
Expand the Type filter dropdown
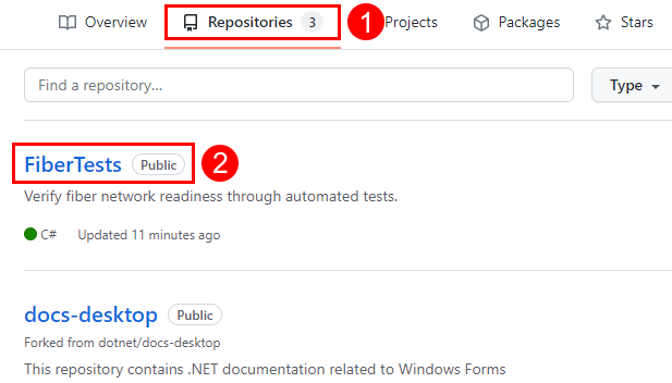point(632,85)
